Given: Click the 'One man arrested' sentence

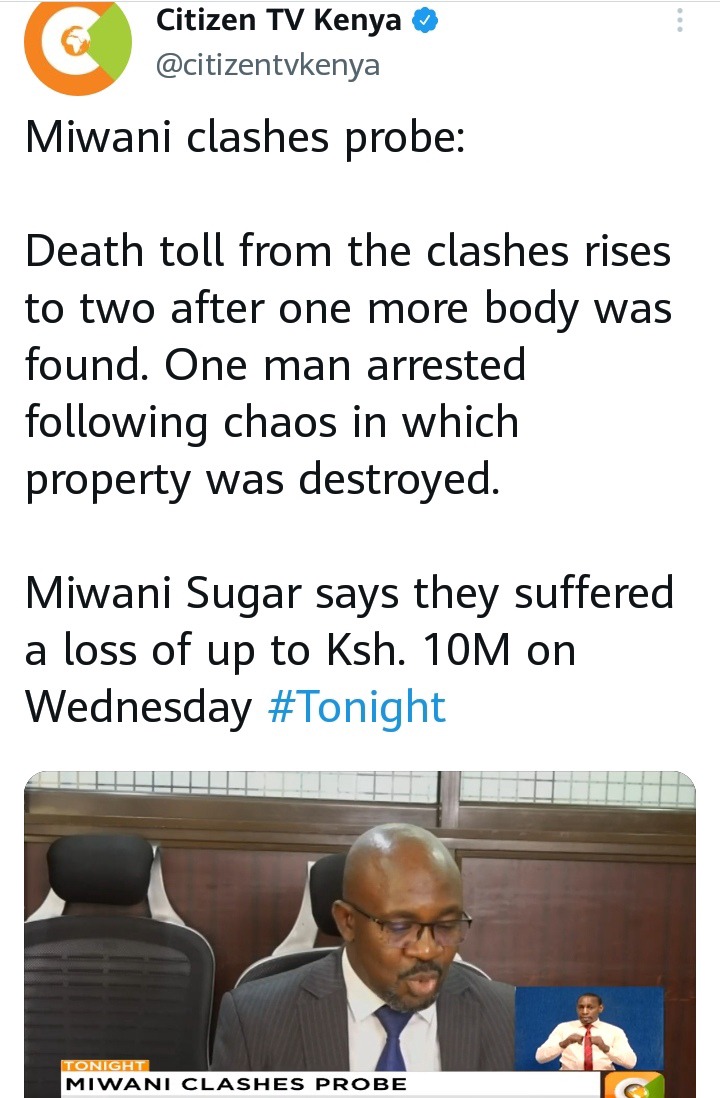Looking at the screenshot, I should [x=345, y=365].
